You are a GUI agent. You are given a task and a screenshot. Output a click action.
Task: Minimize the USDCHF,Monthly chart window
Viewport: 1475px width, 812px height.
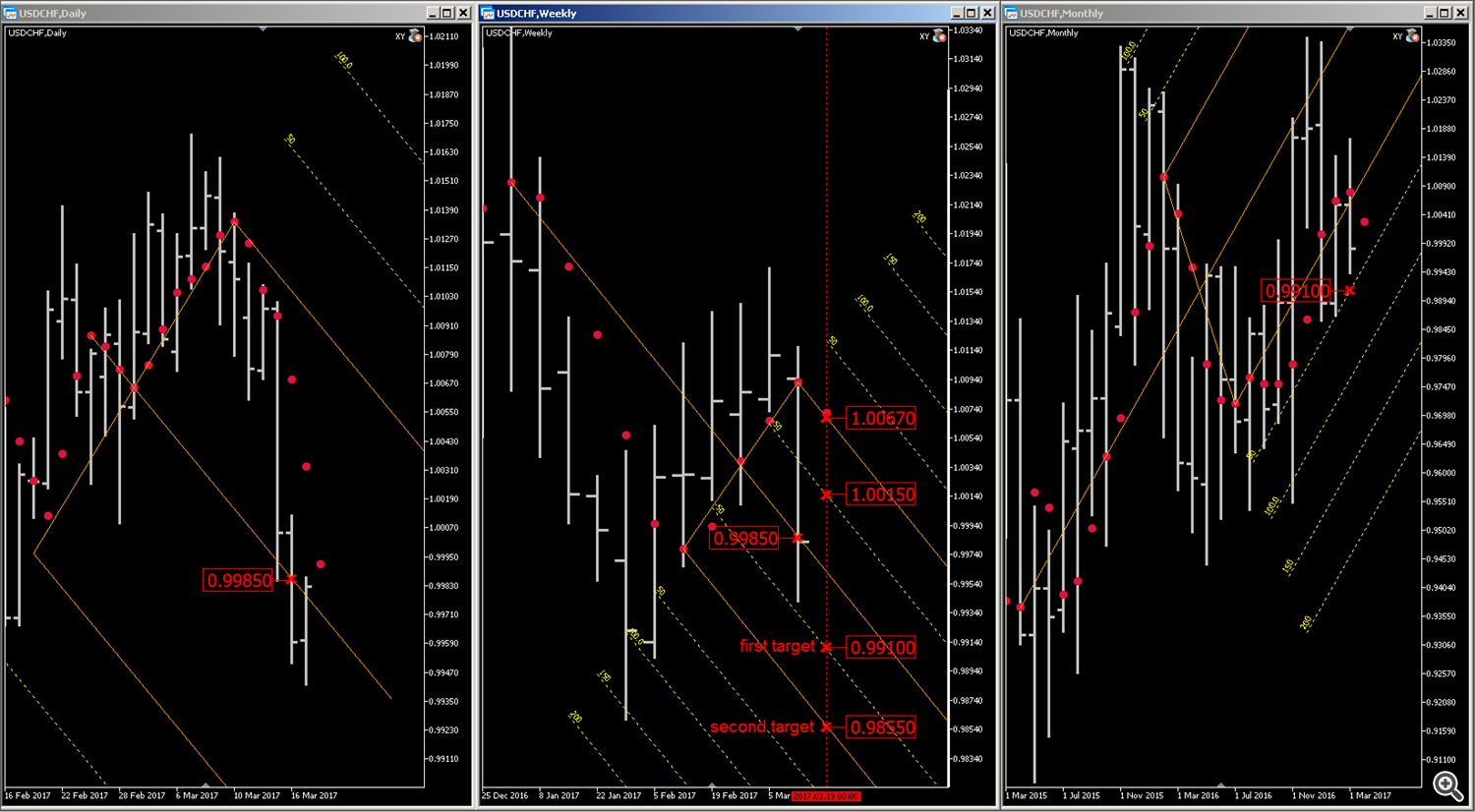1430,13
